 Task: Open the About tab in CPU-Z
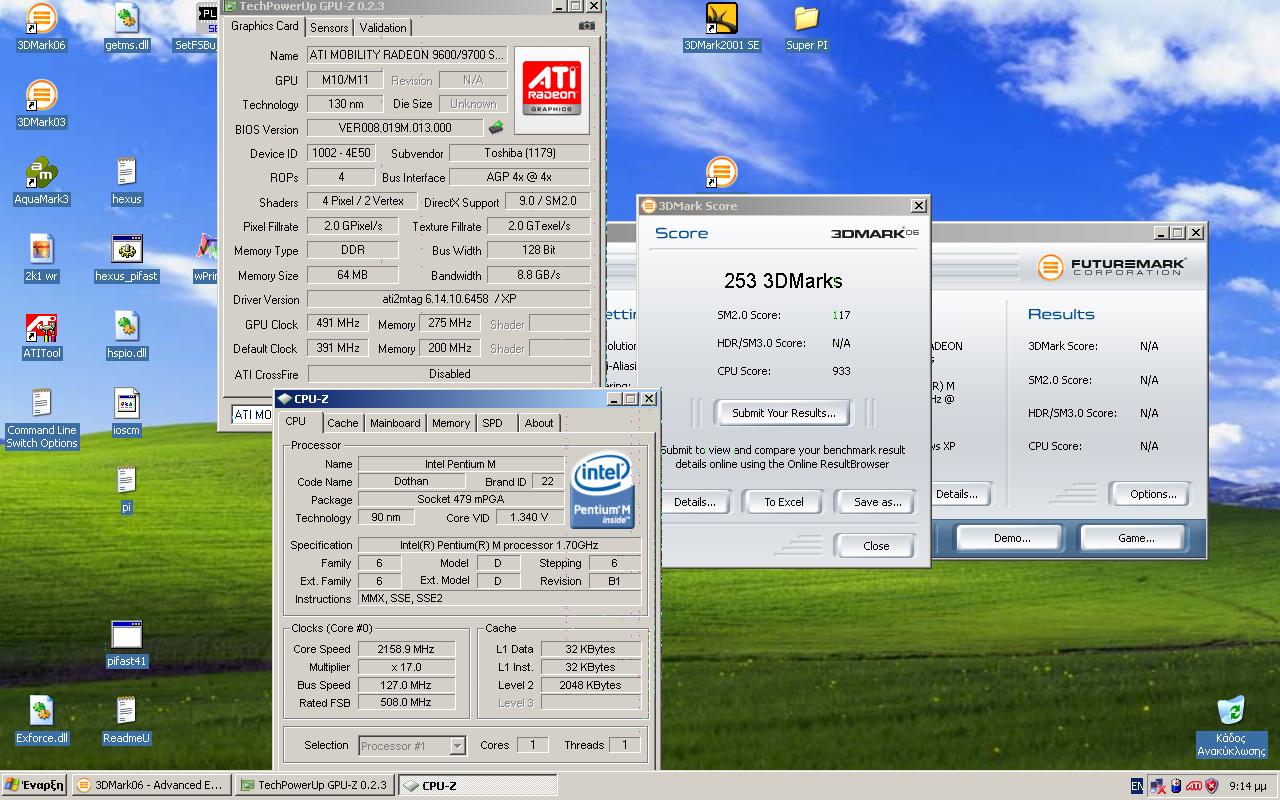[539, 423]
